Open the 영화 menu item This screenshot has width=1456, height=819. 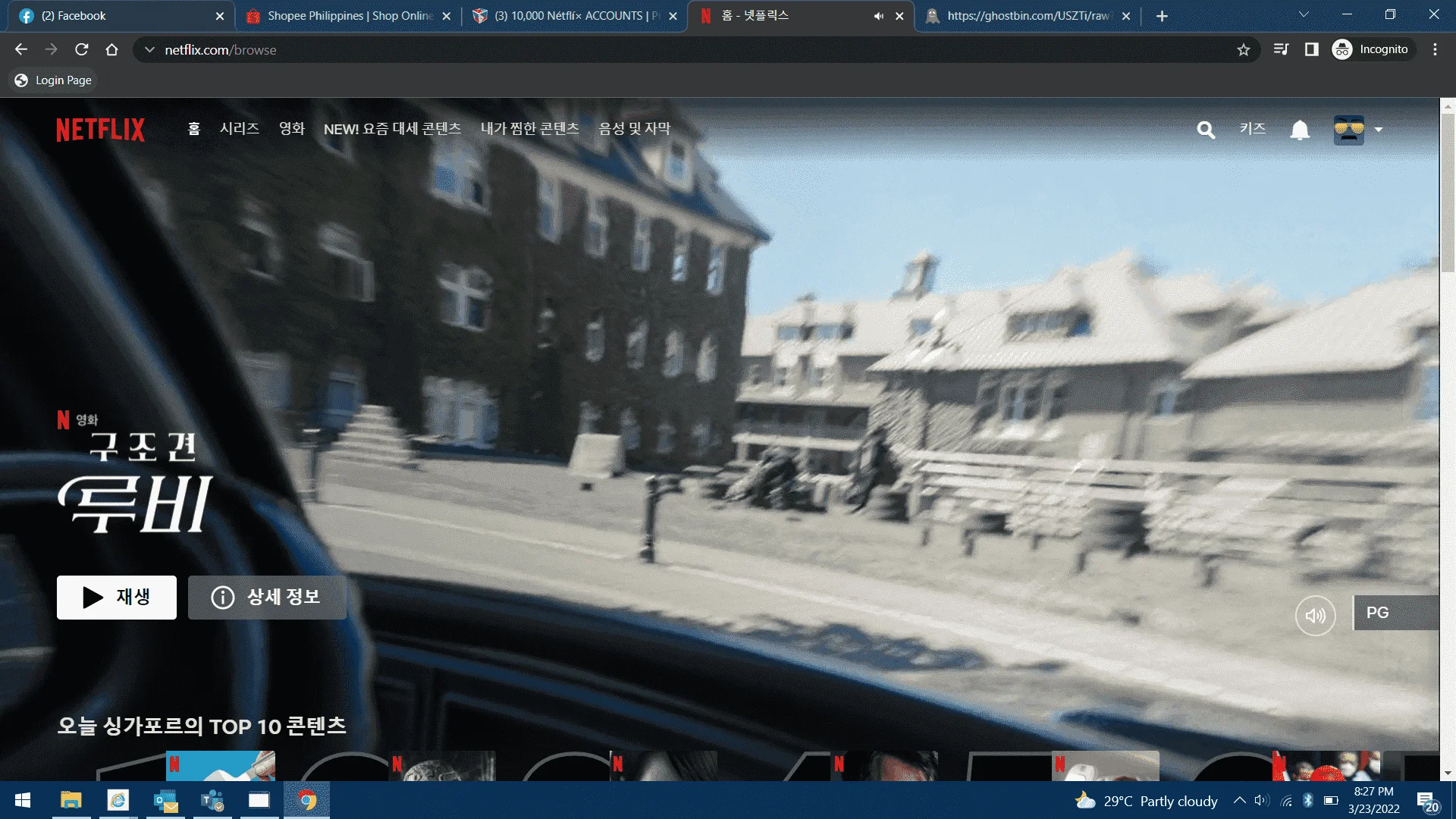tap(292, 129)
